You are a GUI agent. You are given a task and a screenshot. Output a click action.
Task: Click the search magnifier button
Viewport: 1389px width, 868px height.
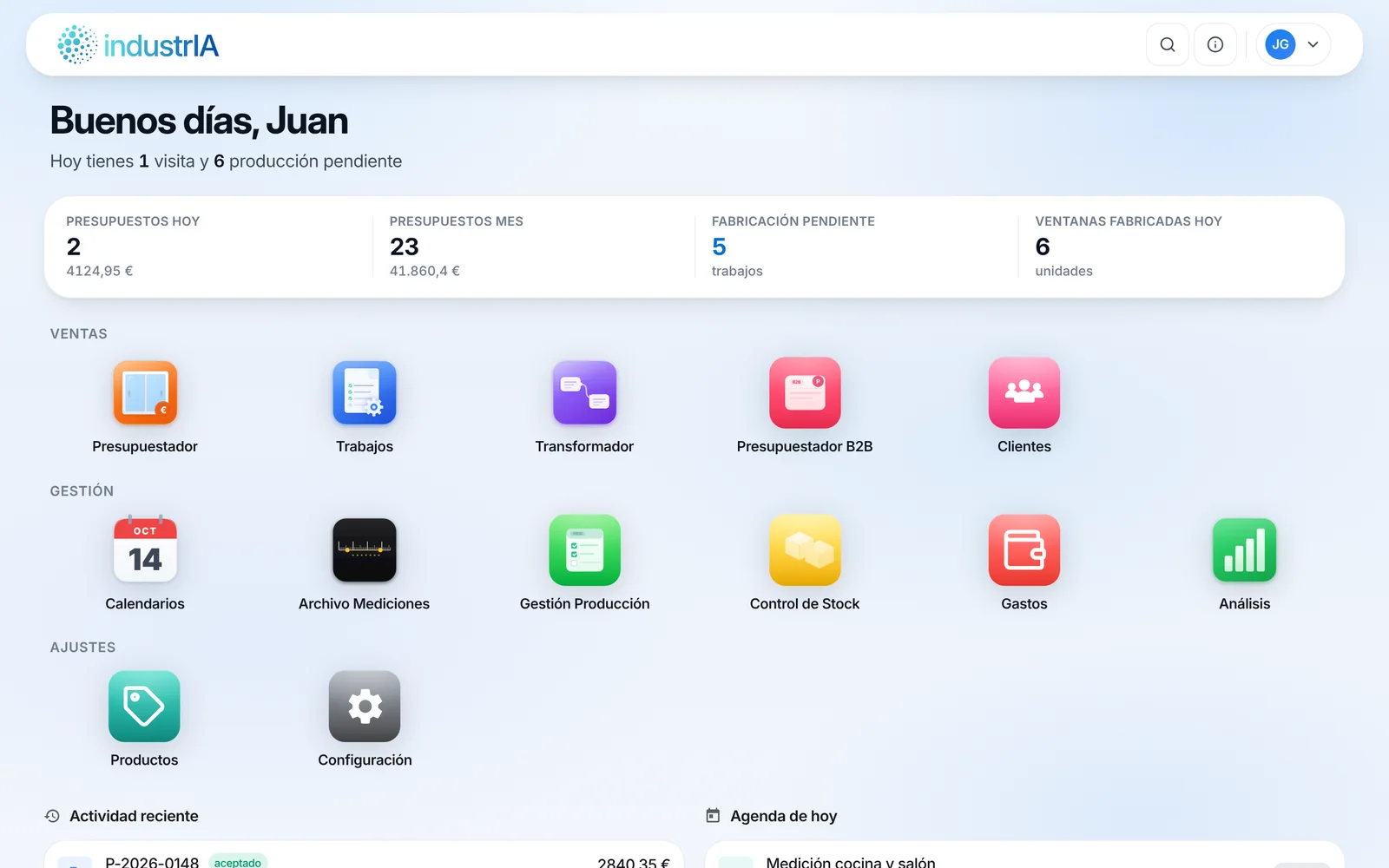pos(1168,44)
